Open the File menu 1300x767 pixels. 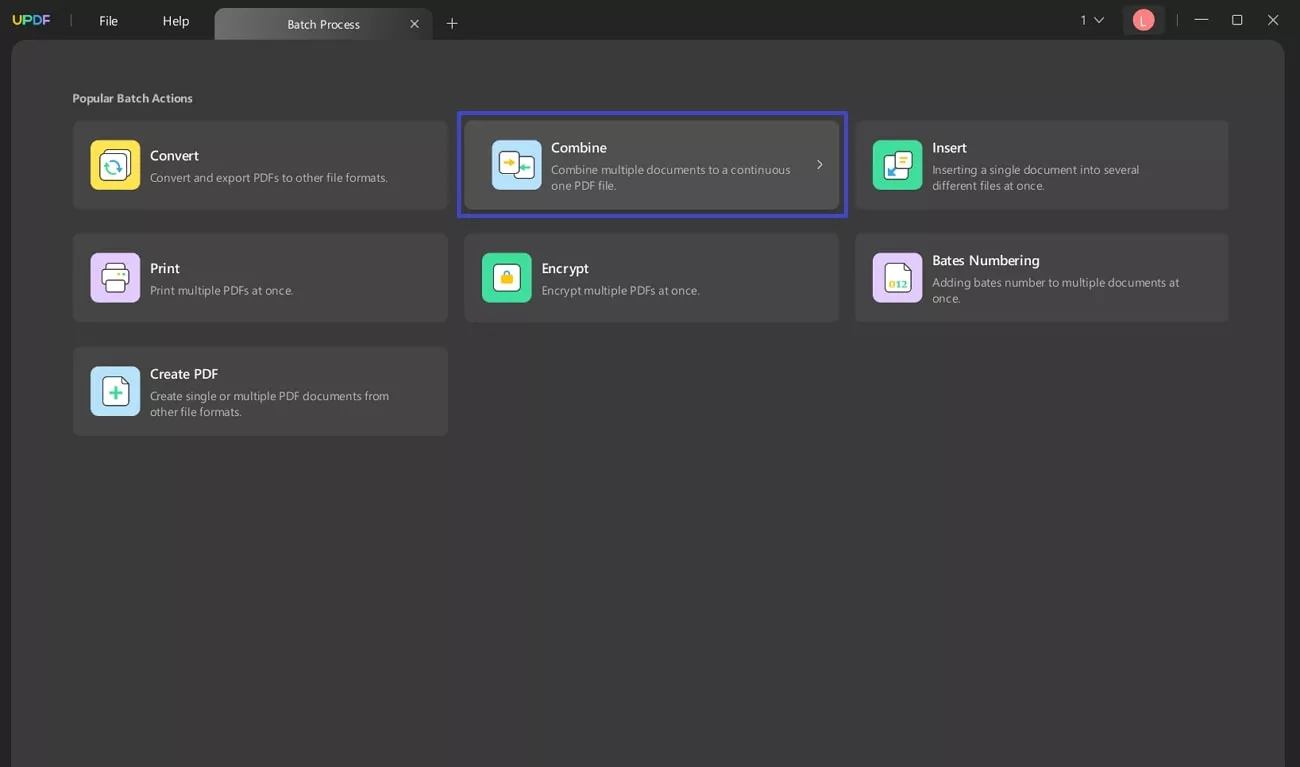pyautogui.click(x=108, y=21)
